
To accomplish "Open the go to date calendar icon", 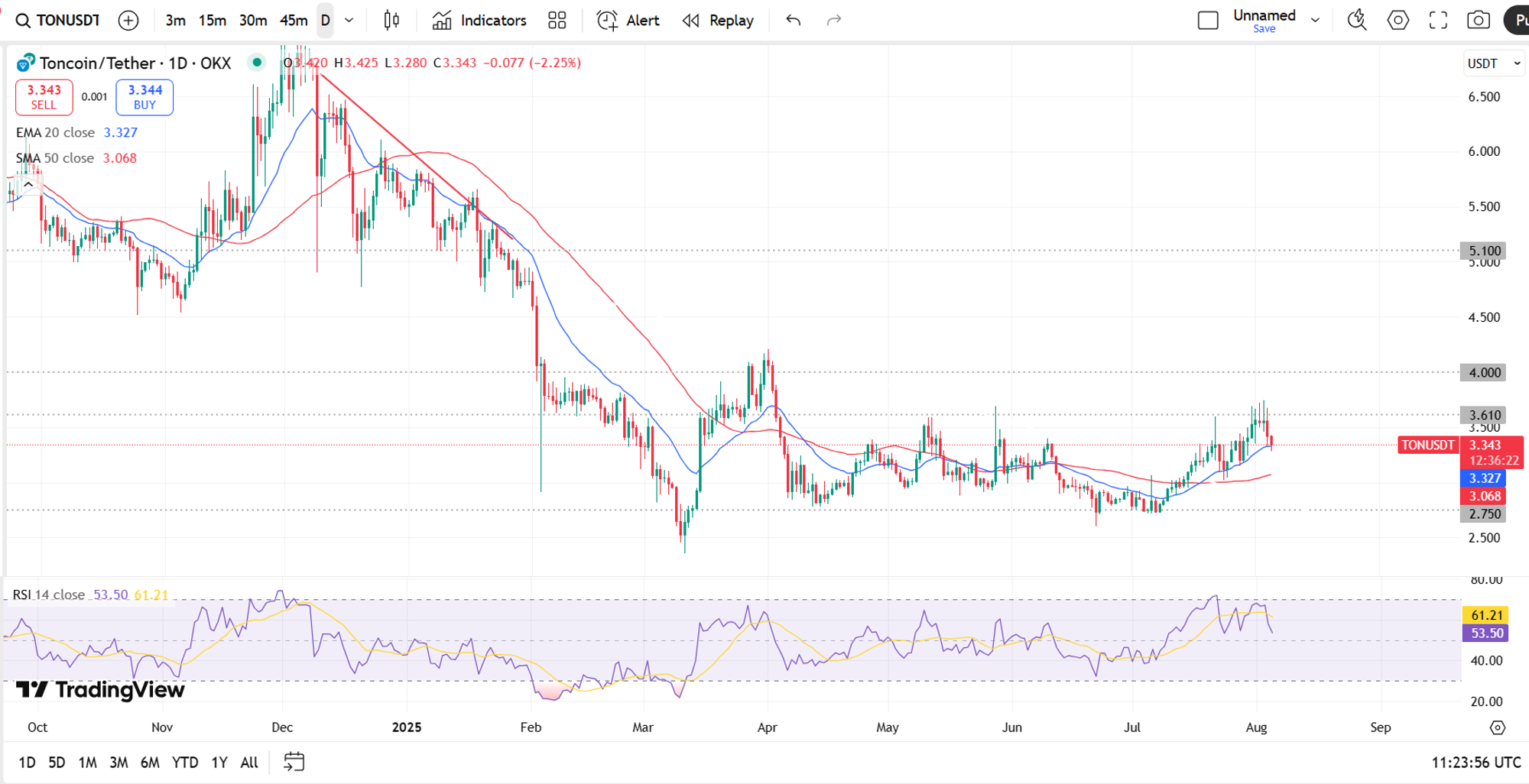I will [x=294, y=762].
